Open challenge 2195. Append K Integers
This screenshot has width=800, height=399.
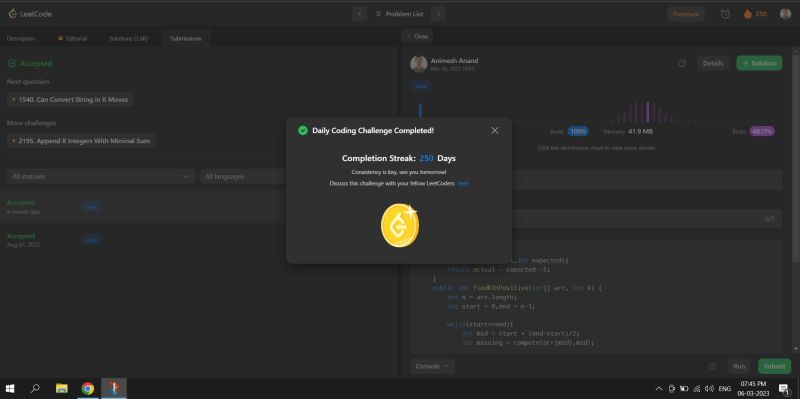point(81,141)
